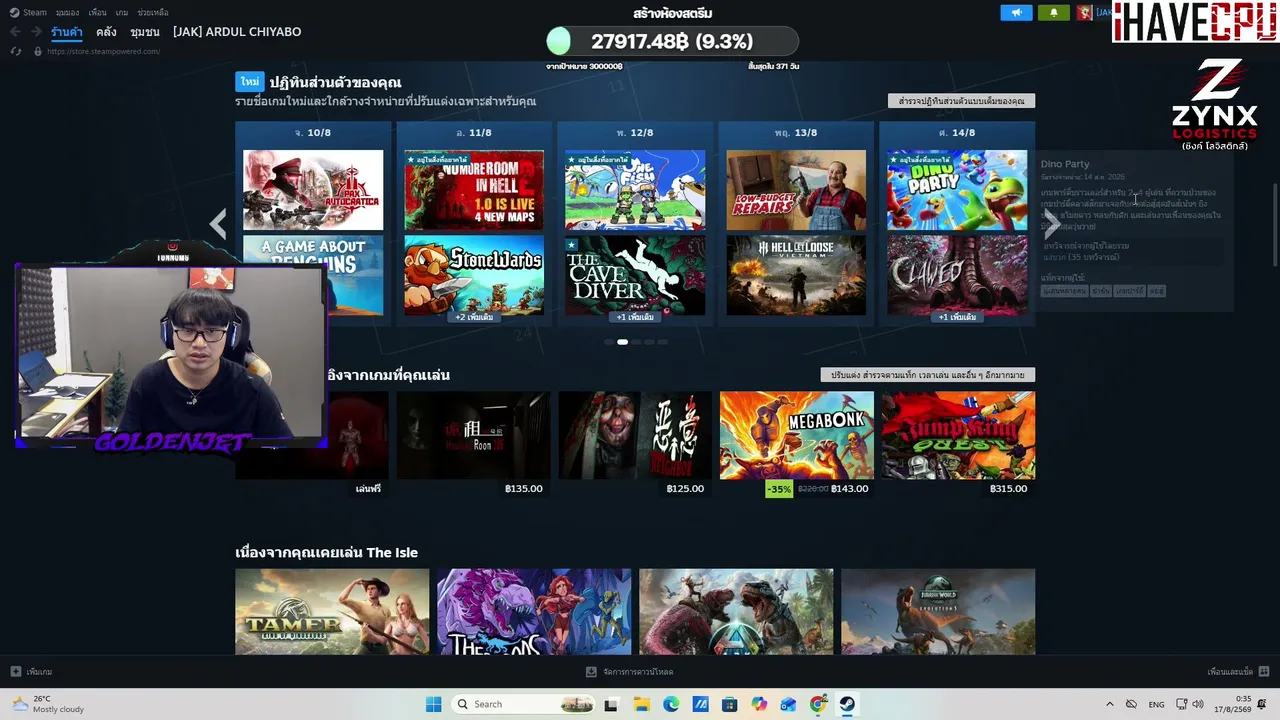Open Google Chrome from the taskbar
The image size is (1280, 720).
[818, 704]
